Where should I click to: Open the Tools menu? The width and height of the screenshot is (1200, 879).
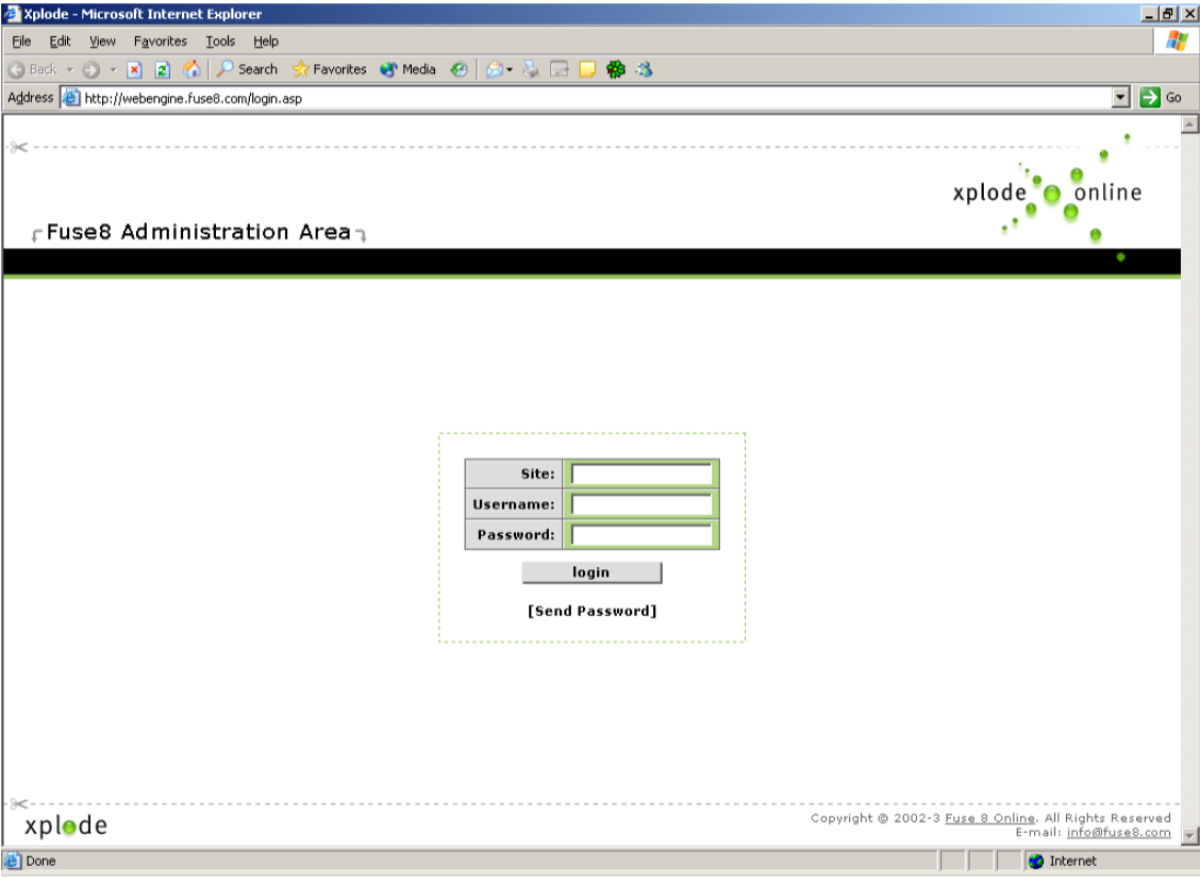click(x=220, y=41)
